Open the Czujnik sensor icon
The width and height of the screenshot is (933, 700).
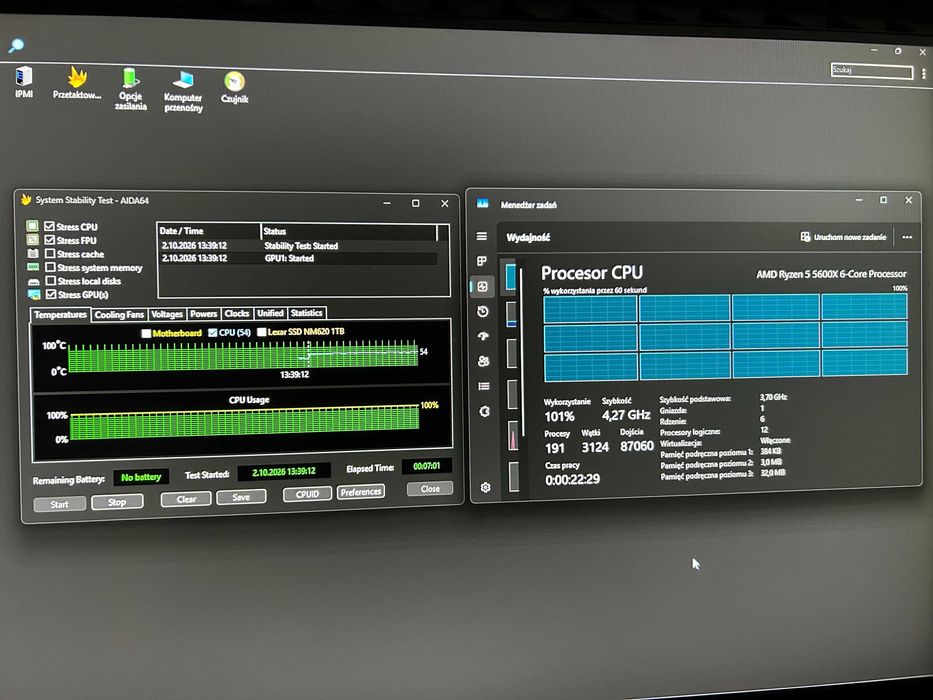(234, 88)
